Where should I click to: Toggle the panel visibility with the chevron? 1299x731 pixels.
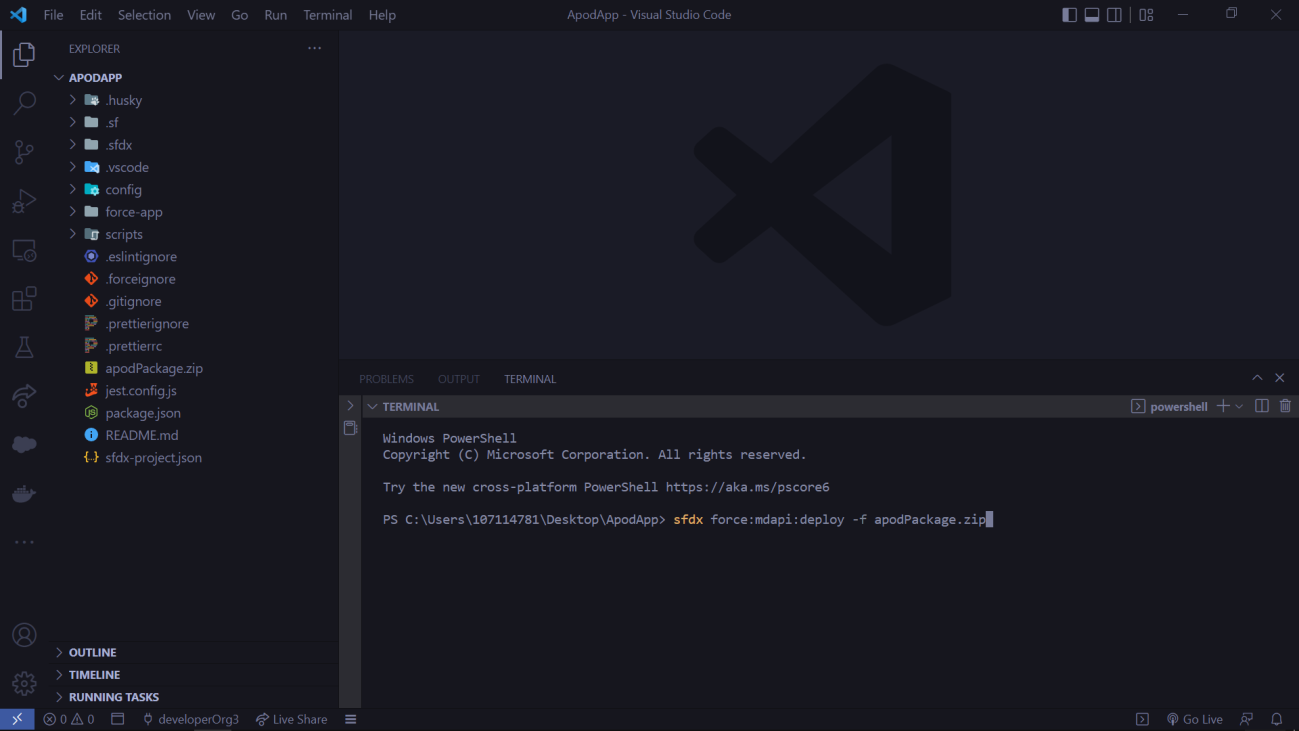1257,378
